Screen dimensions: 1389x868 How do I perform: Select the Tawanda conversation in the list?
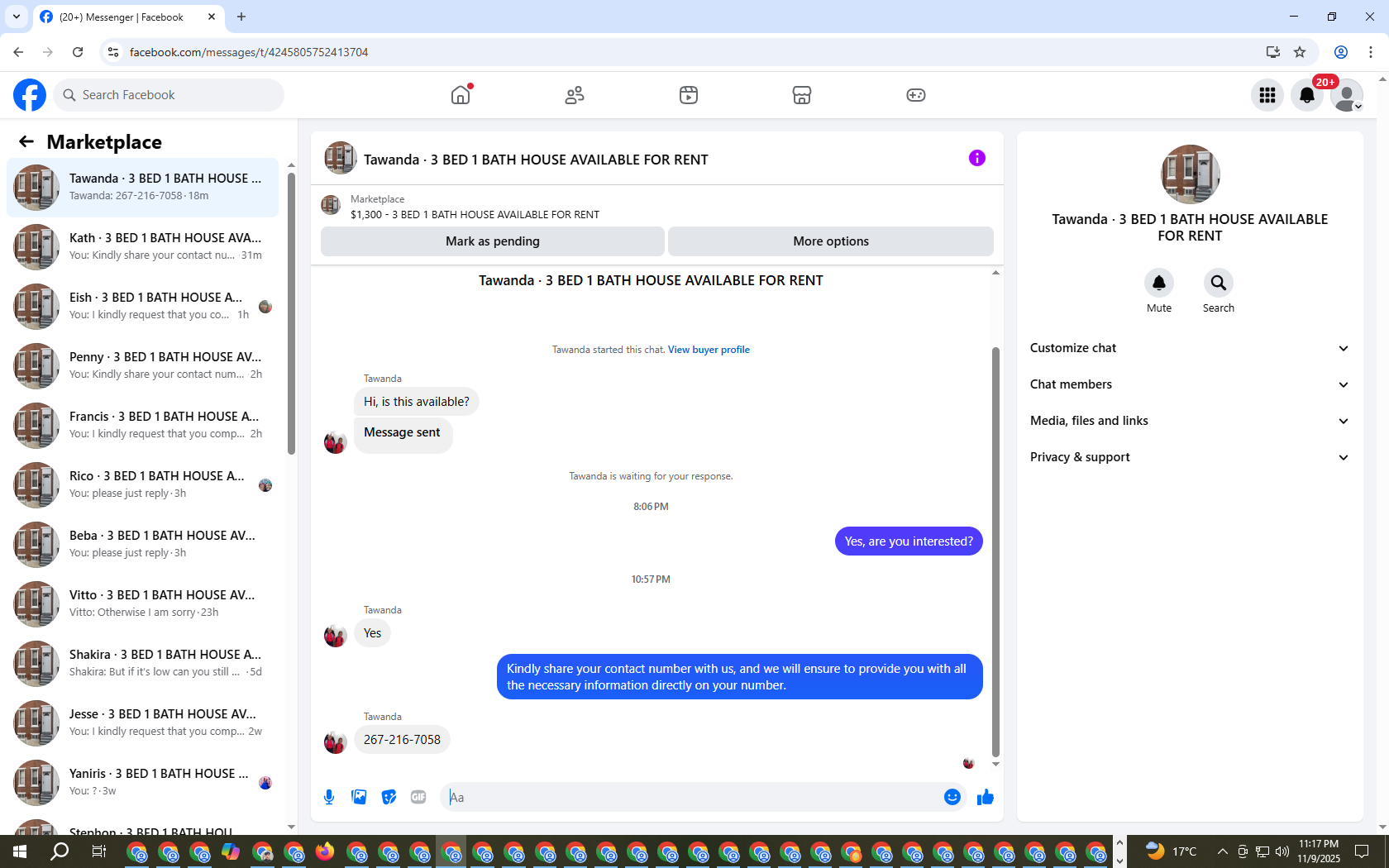tap(143, 188)
